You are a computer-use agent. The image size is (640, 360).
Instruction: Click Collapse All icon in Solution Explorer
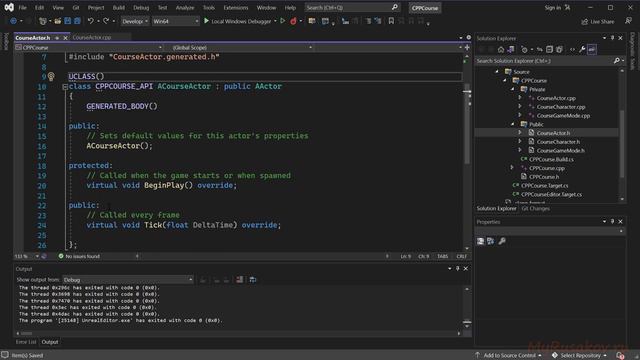click(549, 49)
